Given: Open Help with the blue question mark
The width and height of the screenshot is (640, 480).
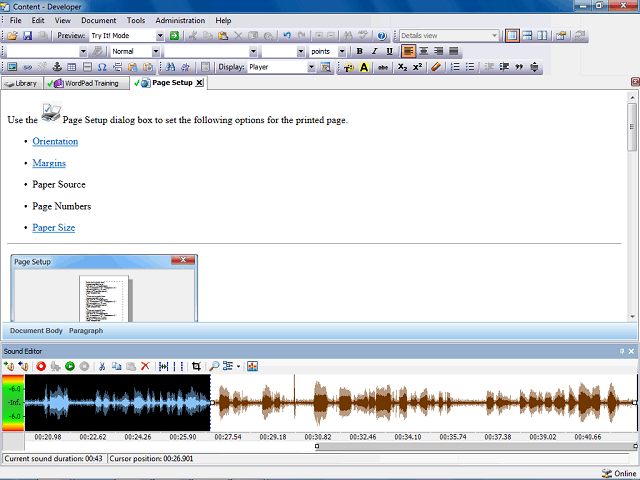Looking at the screenshot, I should (382, 36).
